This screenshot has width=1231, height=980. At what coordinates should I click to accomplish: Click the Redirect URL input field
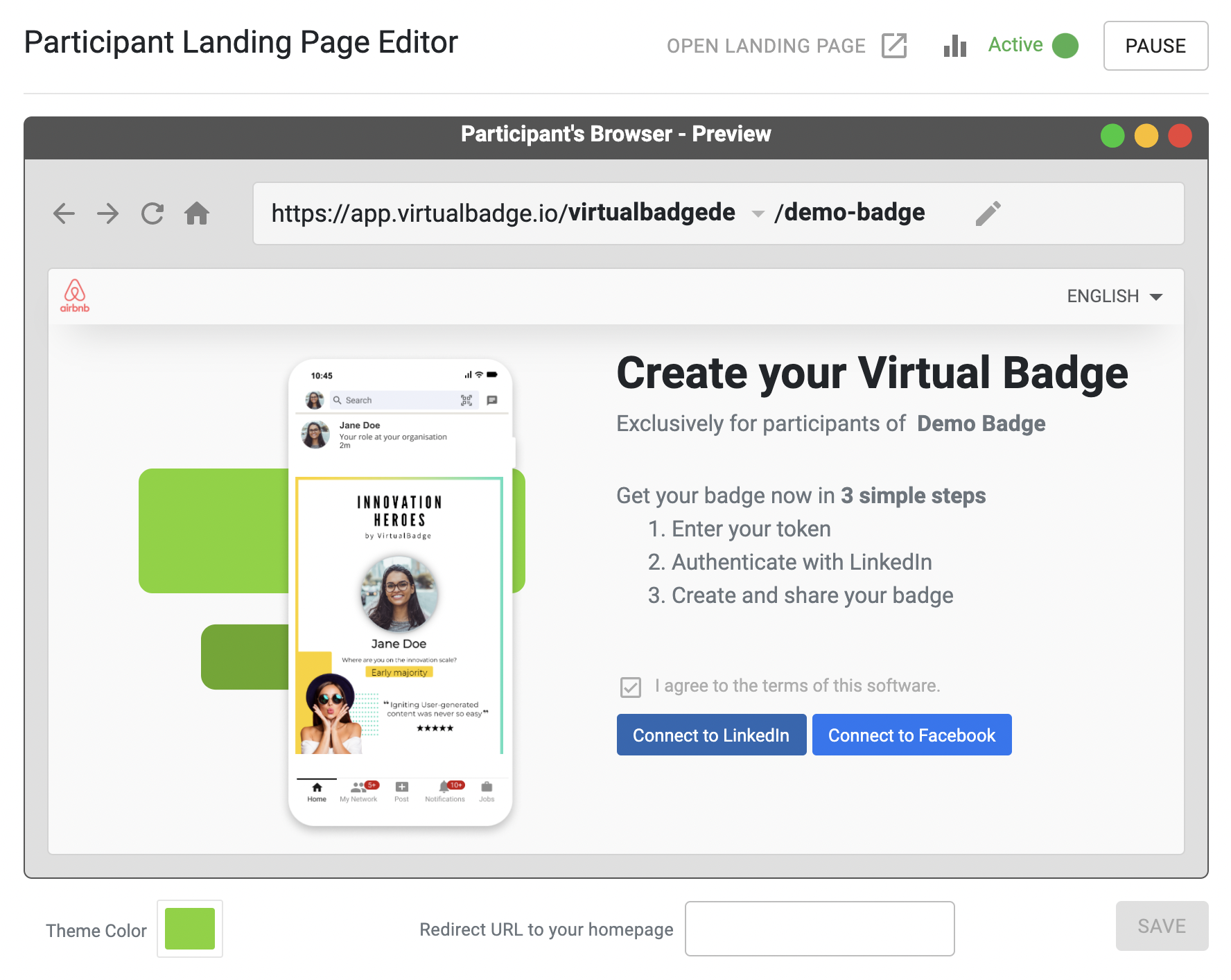click(x=819, y=929)
